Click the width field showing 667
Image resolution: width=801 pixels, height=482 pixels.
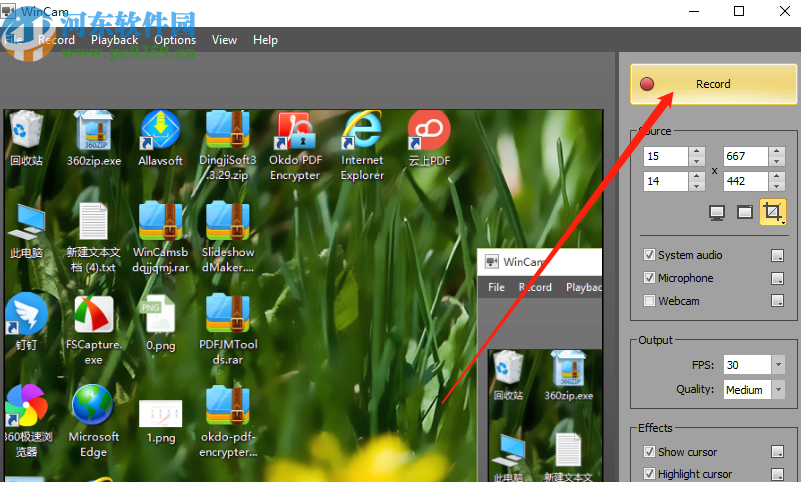[746, 156]
